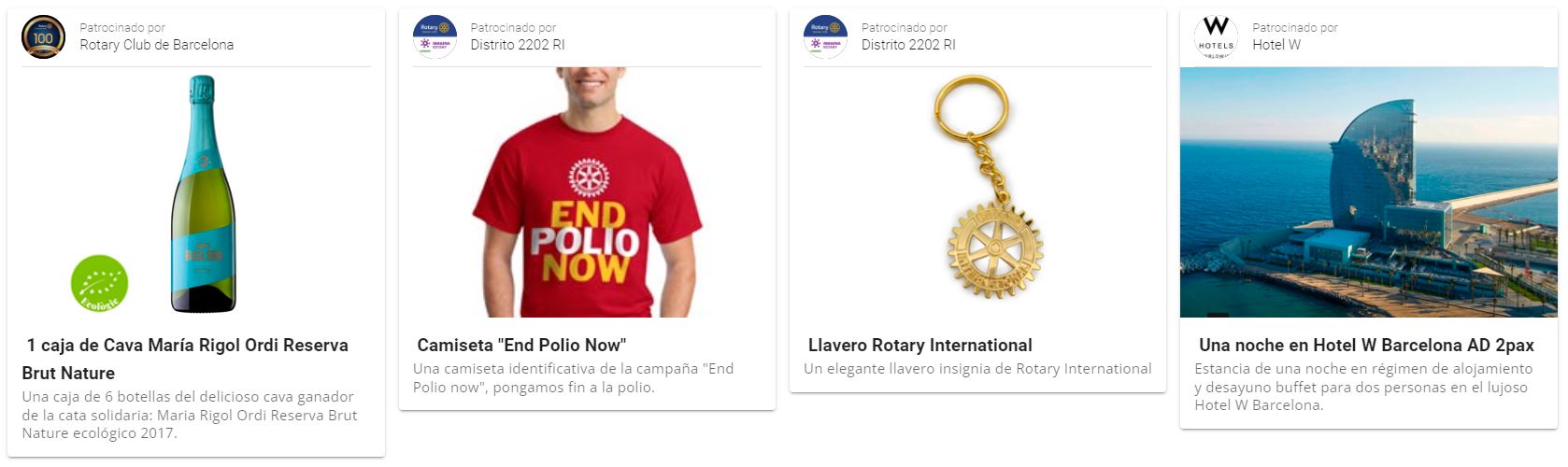
Task: Open the Hotel W Barcelona photo
Action: coord(1369,192)
